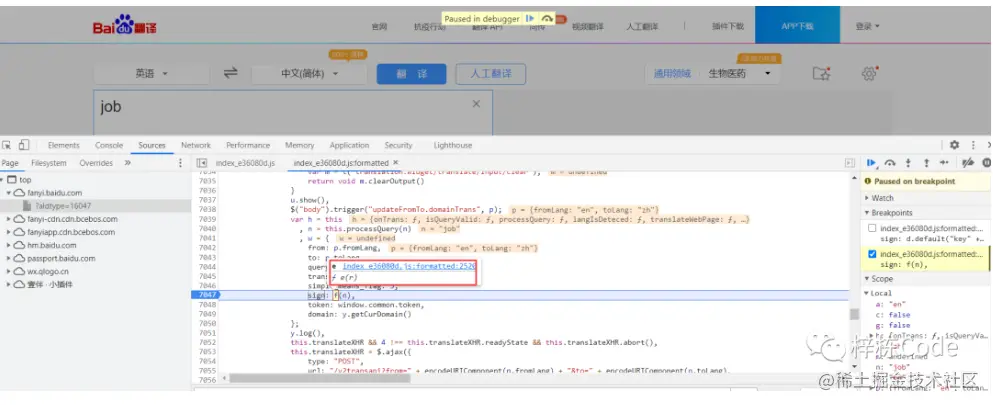Open the source language English dropdown
Screen dimensions: 993x405
[x=151, y=73]
